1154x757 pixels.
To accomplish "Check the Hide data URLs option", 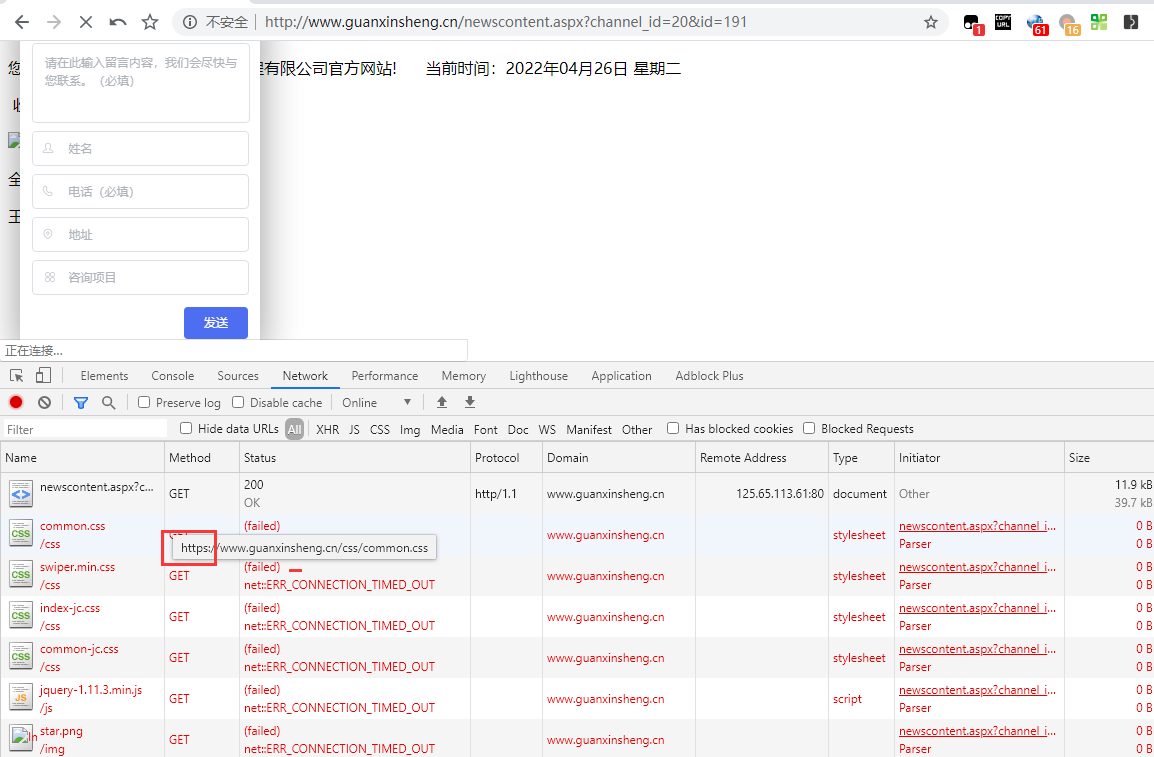I will [x=185, y=428].
